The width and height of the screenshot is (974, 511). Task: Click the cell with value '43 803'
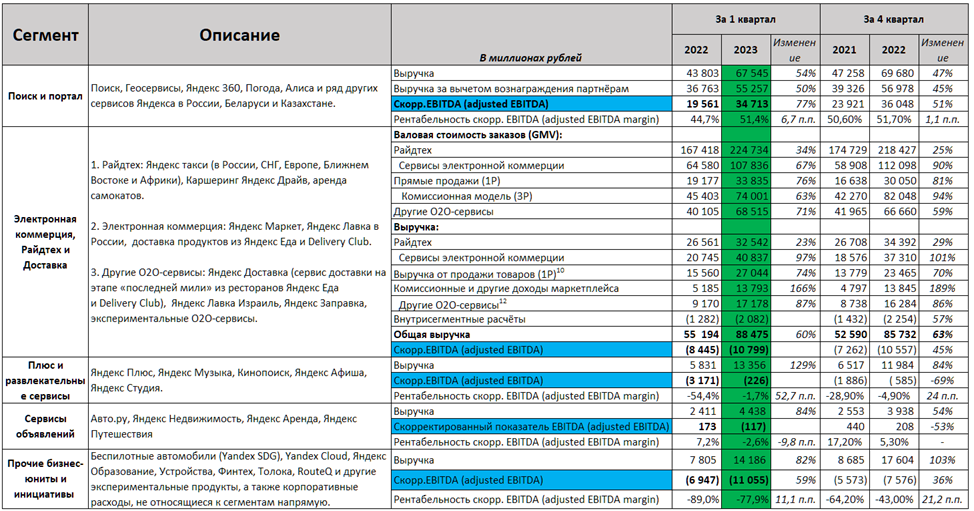coord(696,73)
